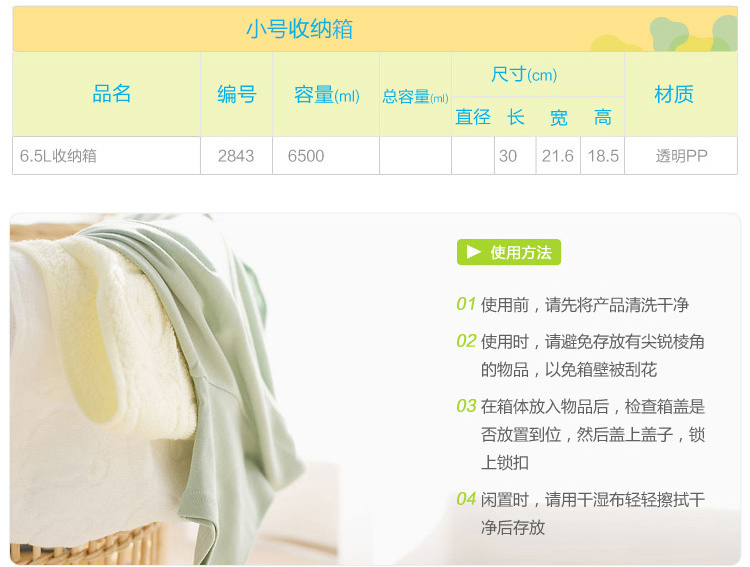Click the 总容量(ml) column header
750x567 pixels.
(416, 94)
